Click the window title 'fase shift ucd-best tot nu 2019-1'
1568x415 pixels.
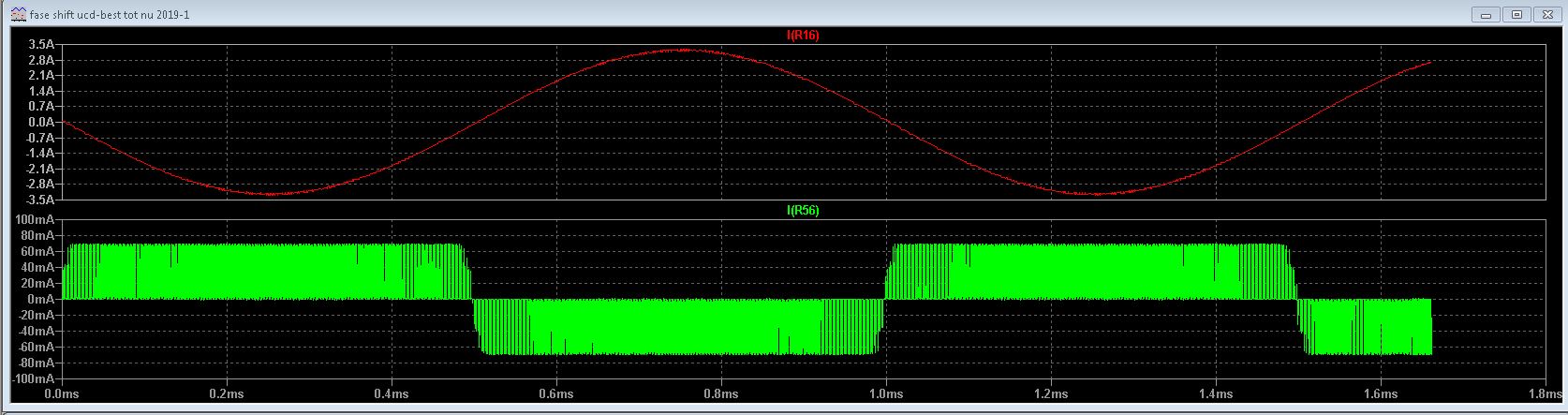click(110, 15)
